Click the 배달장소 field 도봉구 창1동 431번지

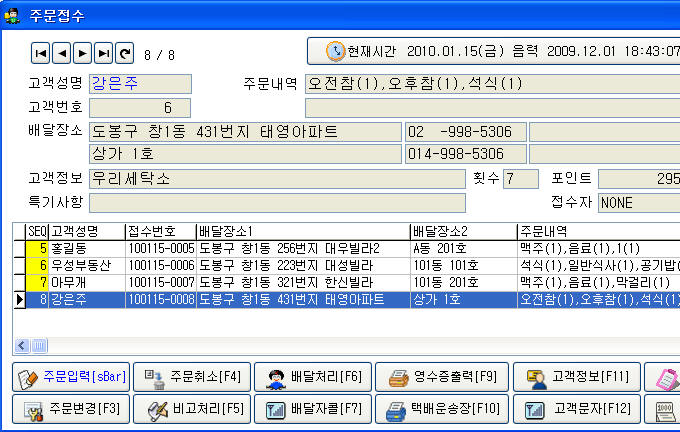[245, 132]
